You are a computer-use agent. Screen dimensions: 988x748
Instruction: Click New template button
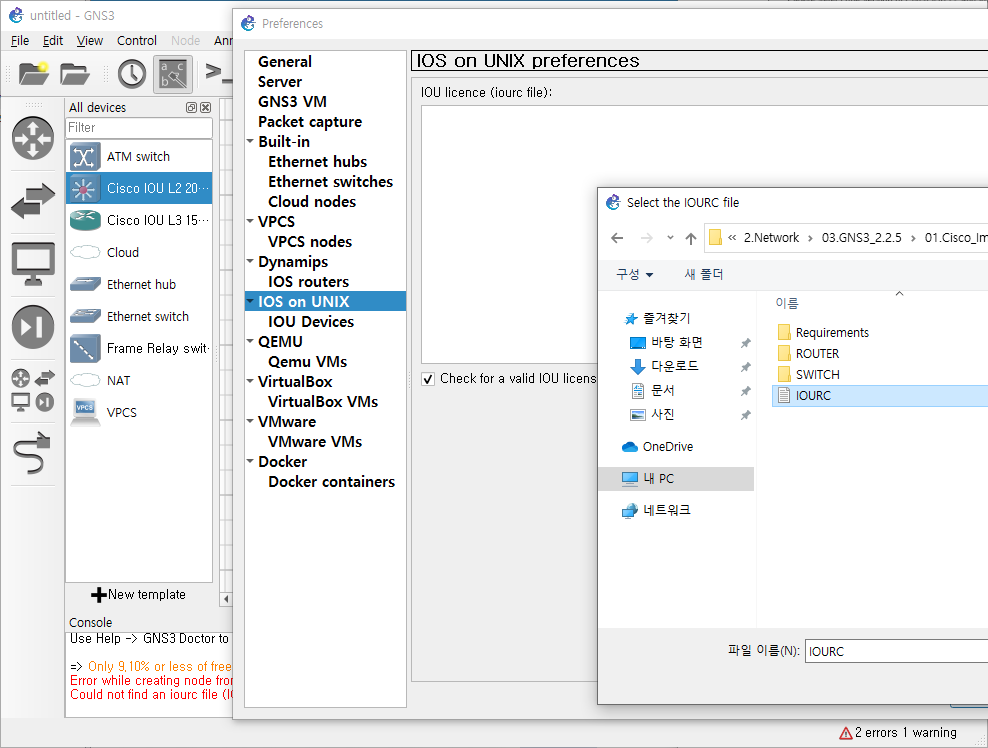[139, 594]
